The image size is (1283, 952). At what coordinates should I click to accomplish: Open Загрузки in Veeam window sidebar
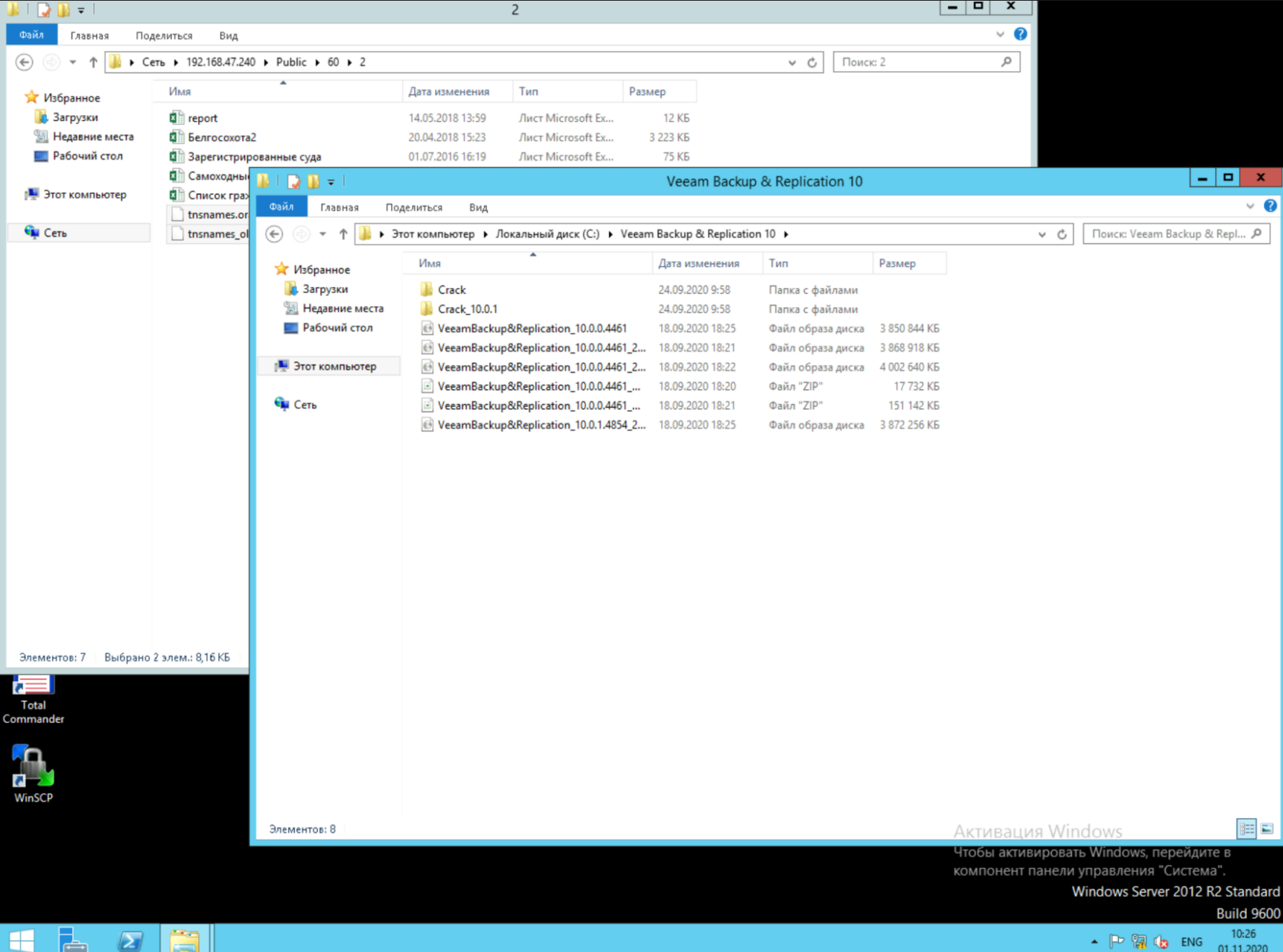(x=325, y=289)
